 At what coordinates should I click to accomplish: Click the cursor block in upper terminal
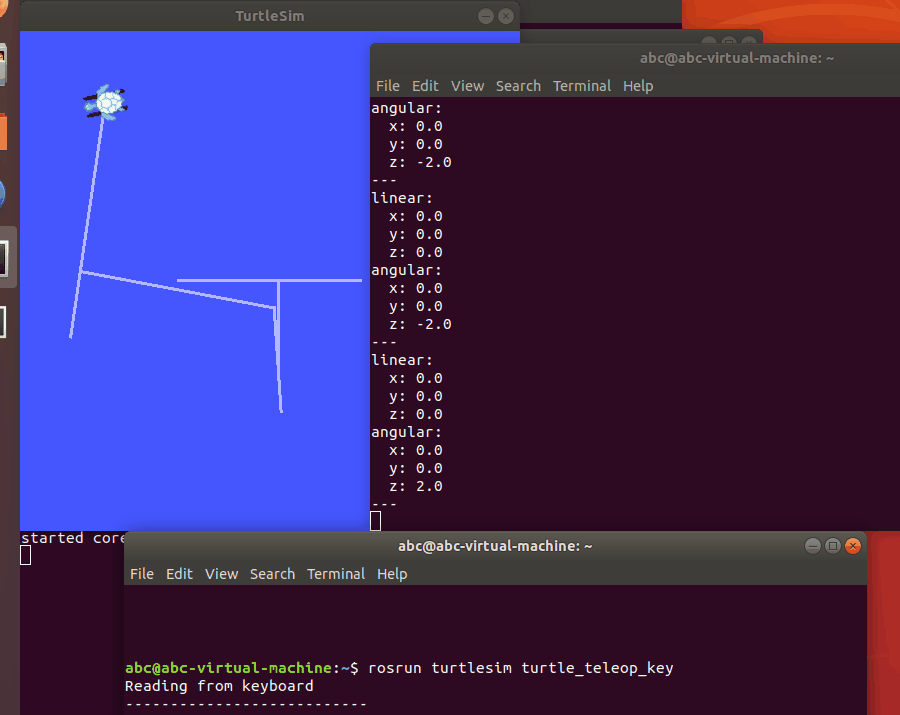[x=375, y=521]
